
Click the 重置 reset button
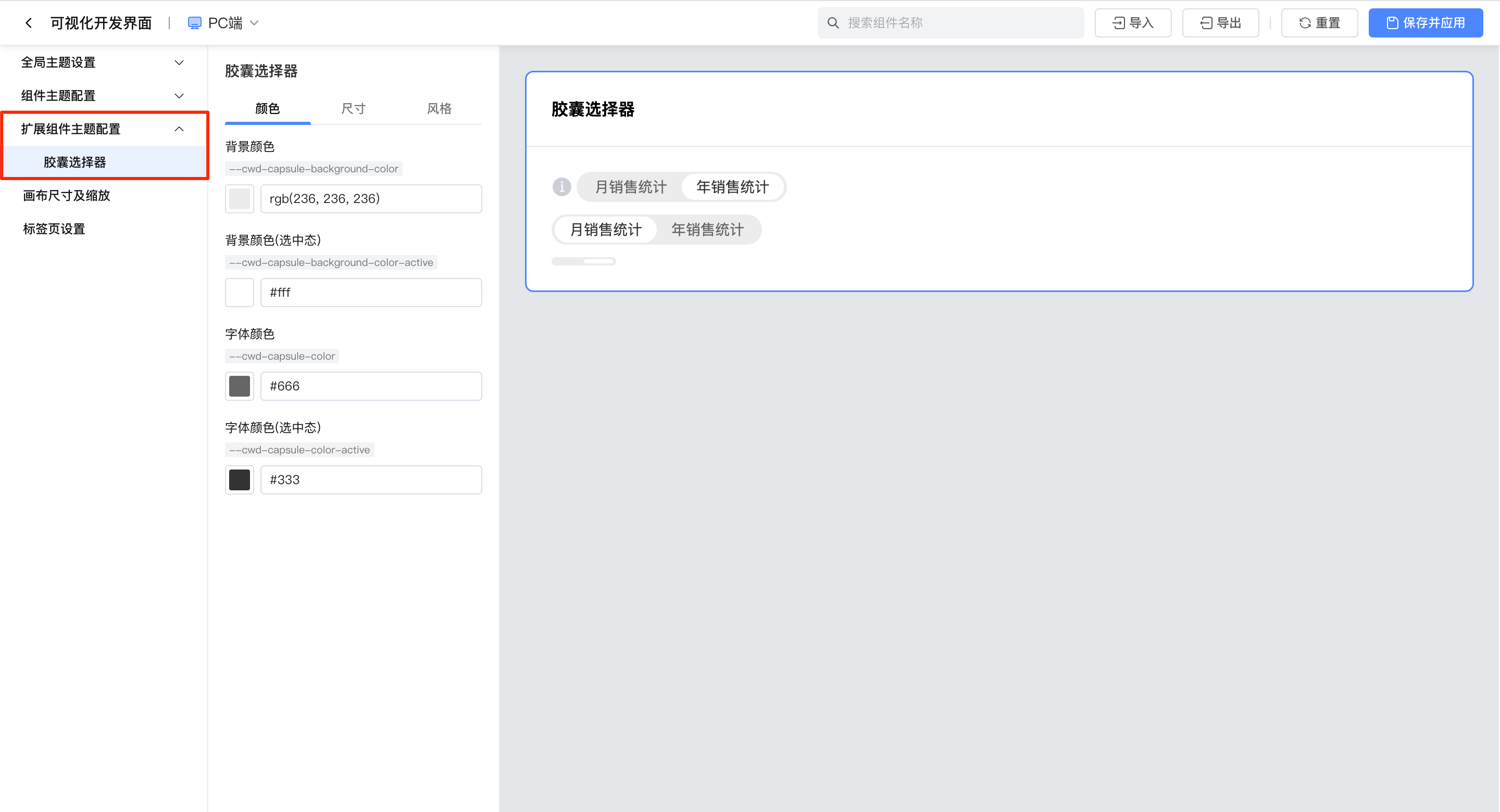(x=1319, y=23)
